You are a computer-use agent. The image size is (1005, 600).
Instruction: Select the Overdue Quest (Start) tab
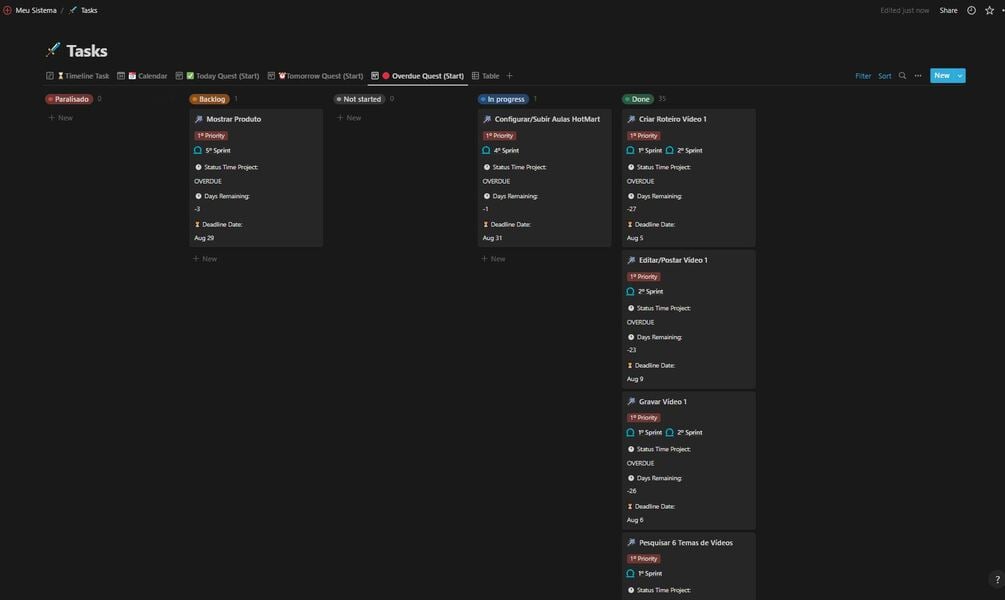tap(418, 76)
